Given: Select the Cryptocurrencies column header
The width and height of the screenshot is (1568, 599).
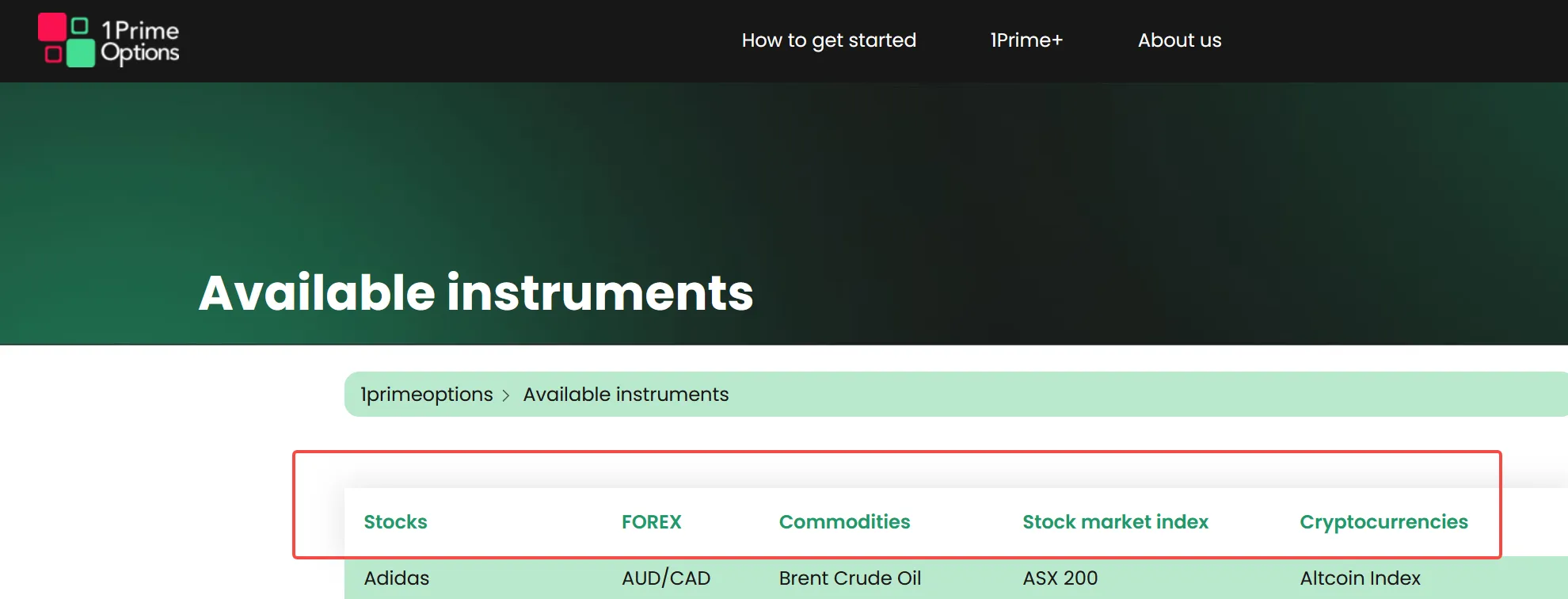Looking at the screenshot, I should [x=1383, y=522].
